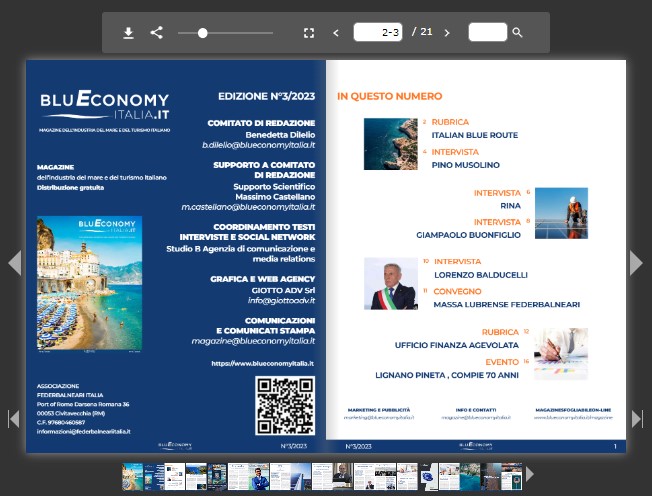Open the share options icon
This screenshot has height=496, width=652.
point(156,33)
